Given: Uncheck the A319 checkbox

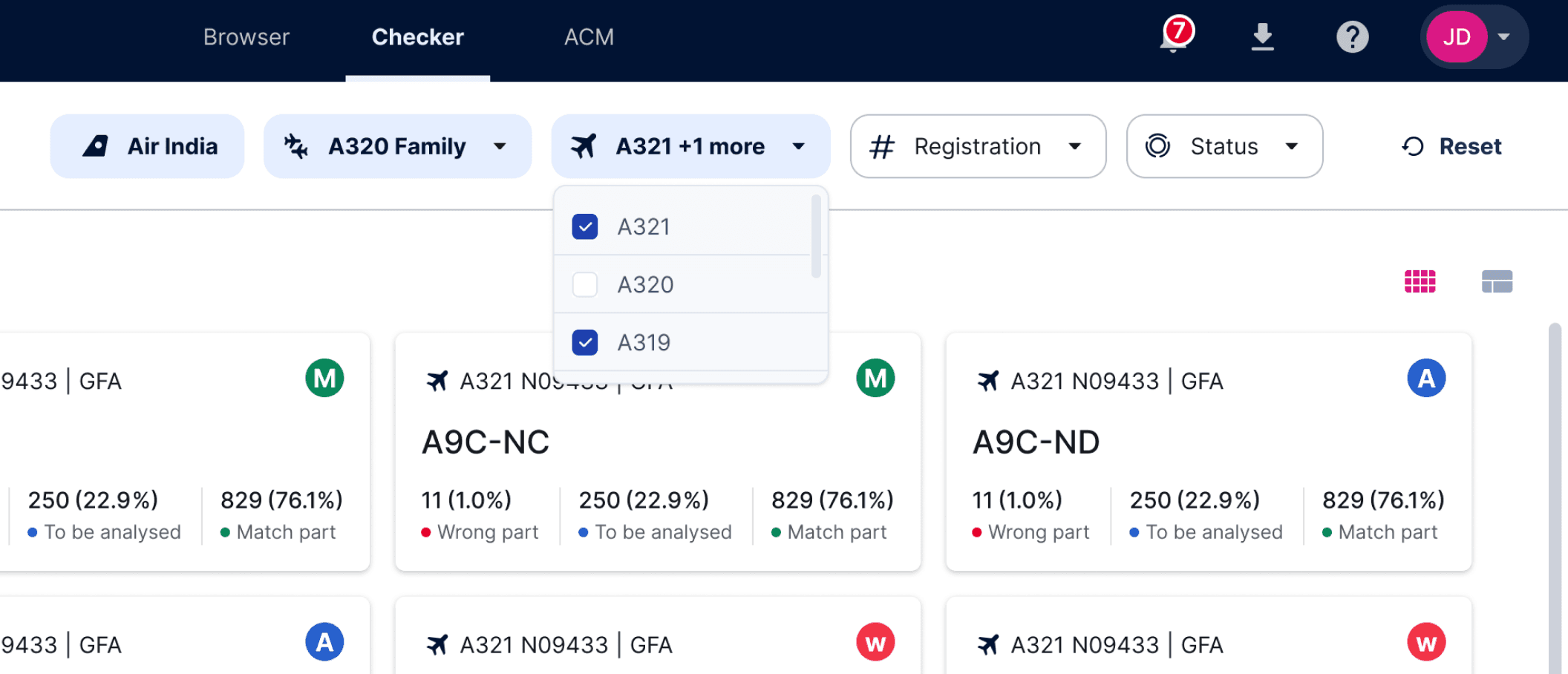Looking at the screenshot, I should 585,342.
